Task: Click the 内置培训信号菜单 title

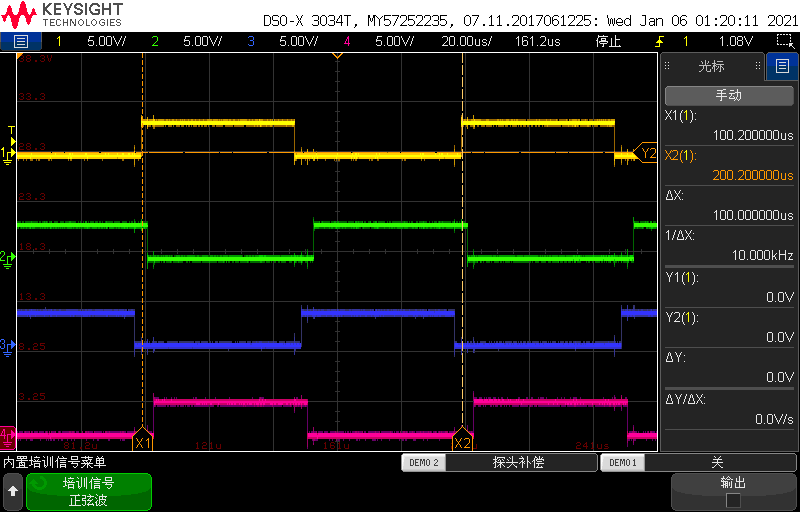Action: pos(55,463)
